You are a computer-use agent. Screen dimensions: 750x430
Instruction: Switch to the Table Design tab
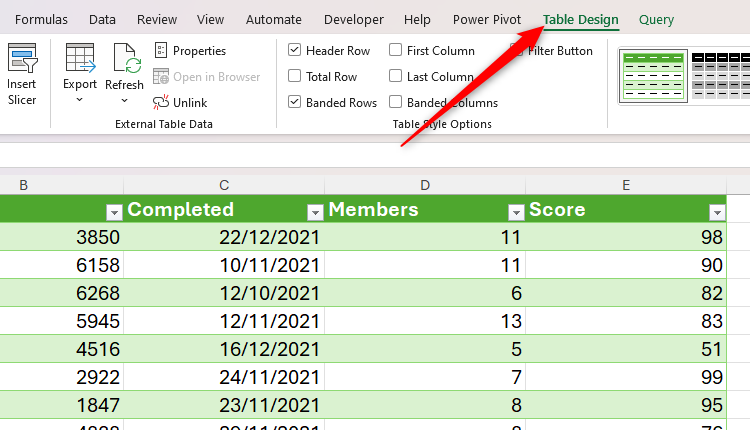click(x=580, y=20)
